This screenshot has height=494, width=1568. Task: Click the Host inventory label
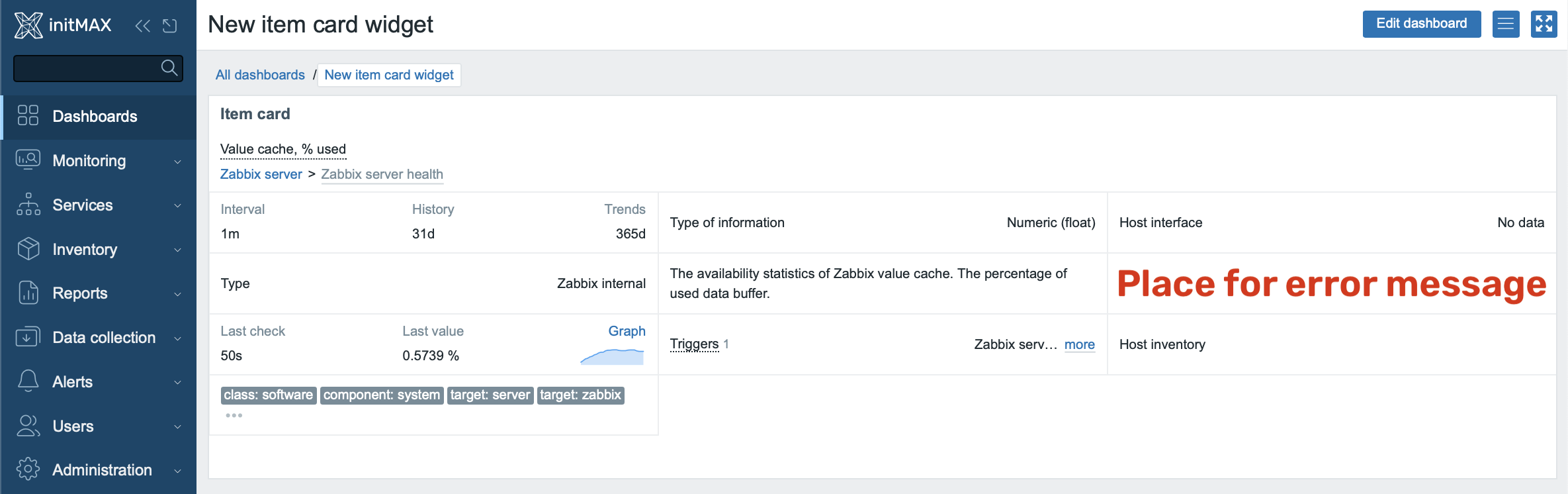[1162, 344]
